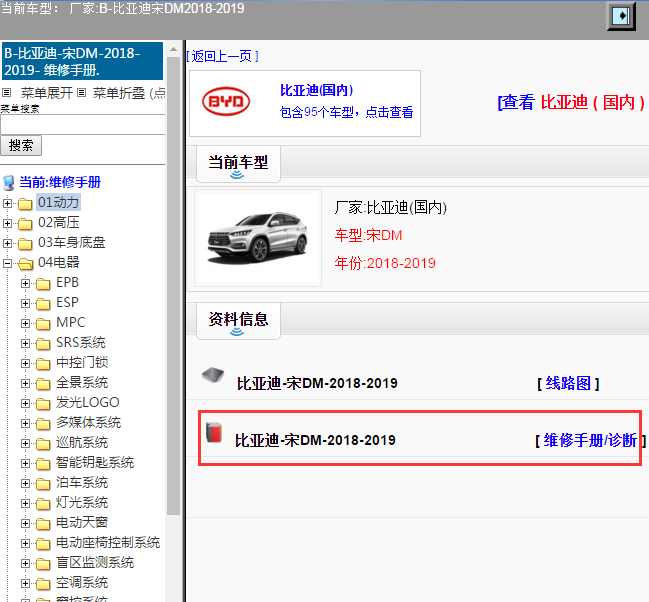Click the 车型:宋DM text
Viewport: 649px width, 602px height.
tap(368, 236)
